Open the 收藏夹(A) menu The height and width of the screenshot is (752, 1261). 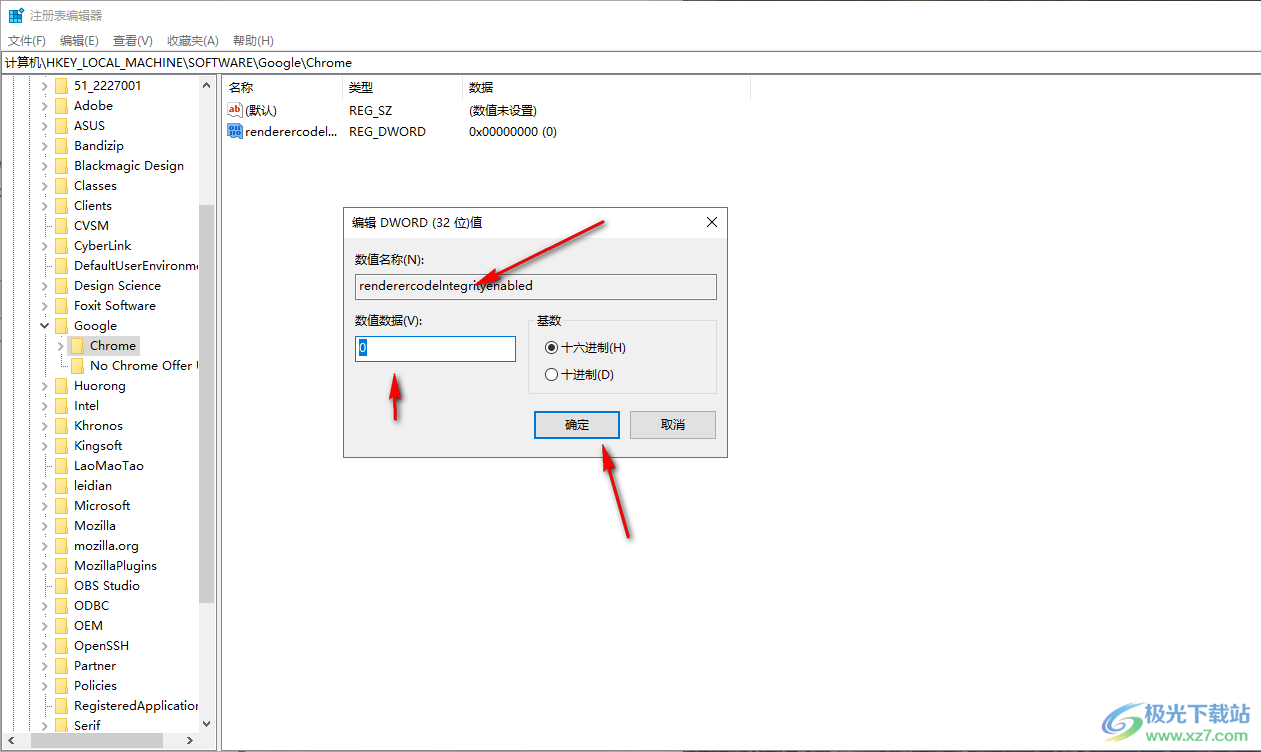pyautogui.click(x=192, y=40)
